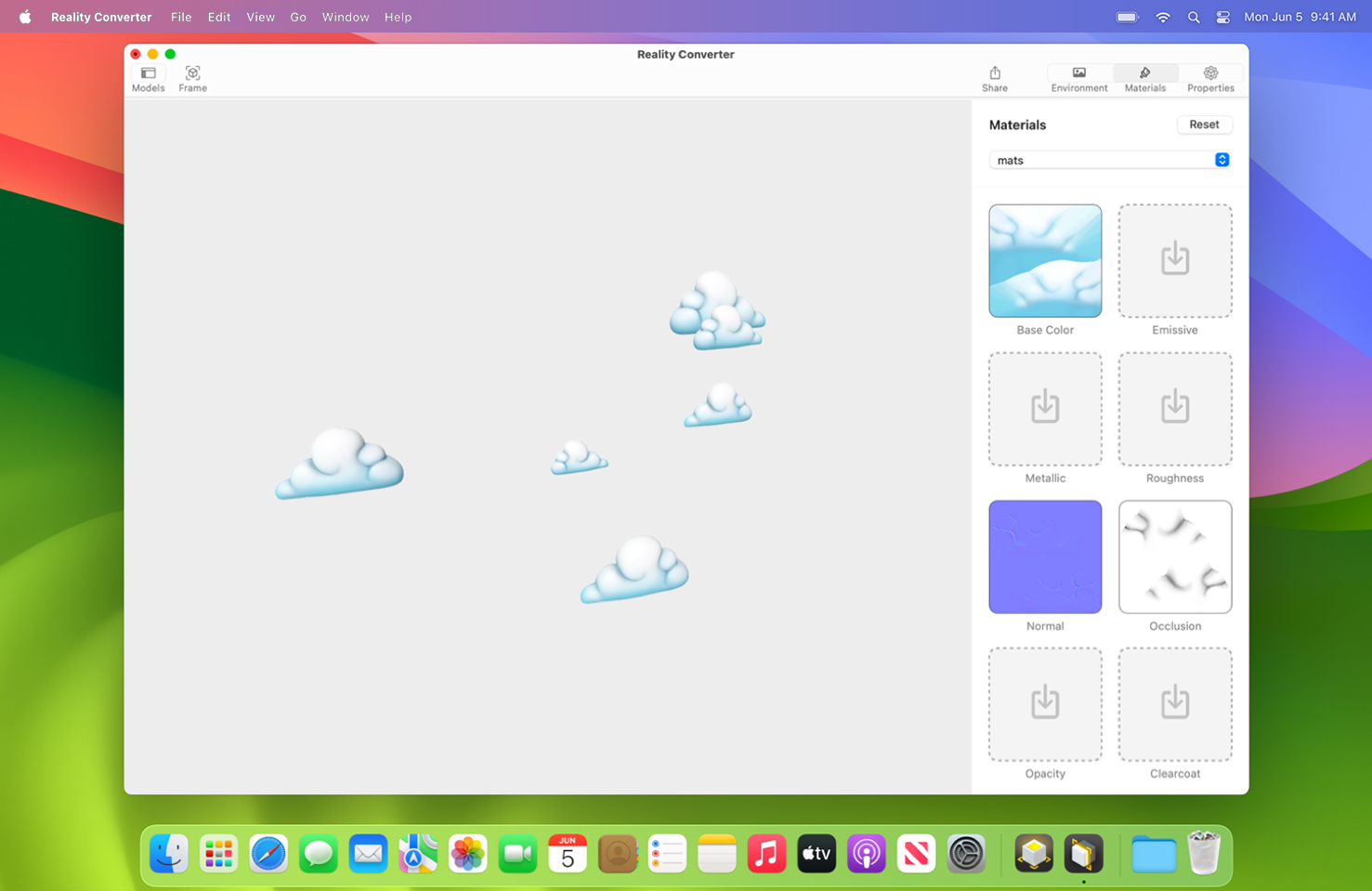Open the Downloads folder in Dock
The width and height of the screenshot is (1372, 891).
point(1154,853)
